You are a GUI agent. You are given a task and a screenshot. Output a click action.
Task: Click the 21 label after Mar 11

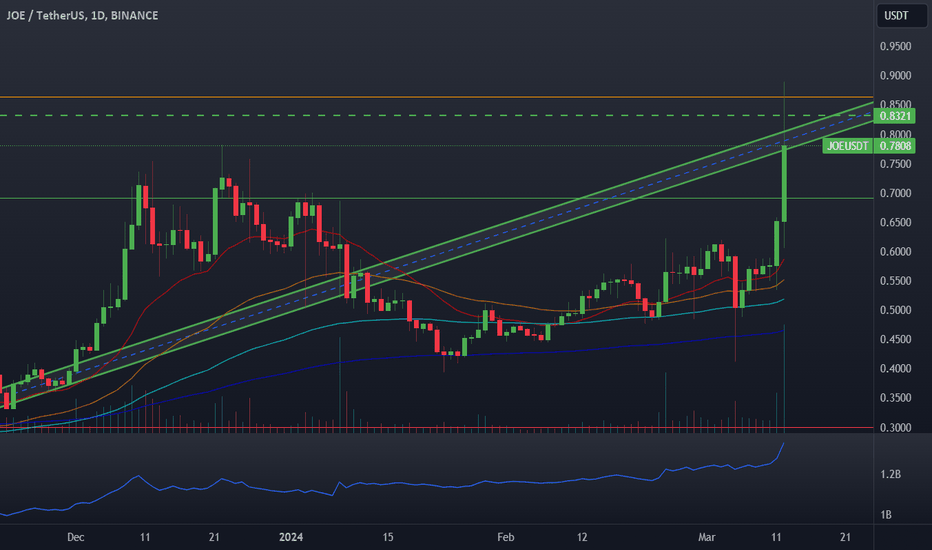(845, 538)
